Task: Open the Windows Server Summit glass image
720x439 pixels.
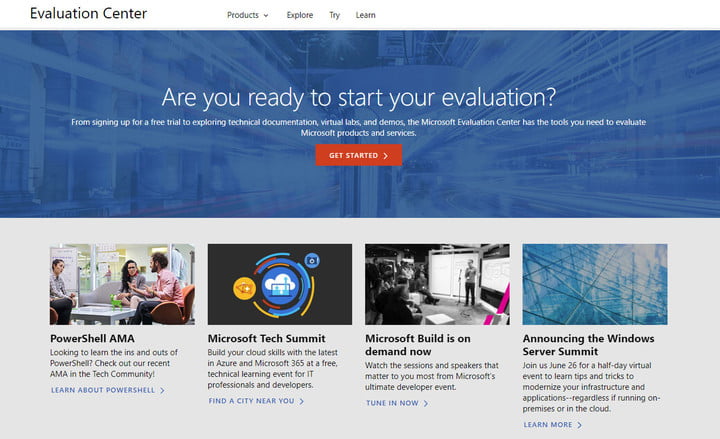Action: pyautogui.click(x=595, y=284)
